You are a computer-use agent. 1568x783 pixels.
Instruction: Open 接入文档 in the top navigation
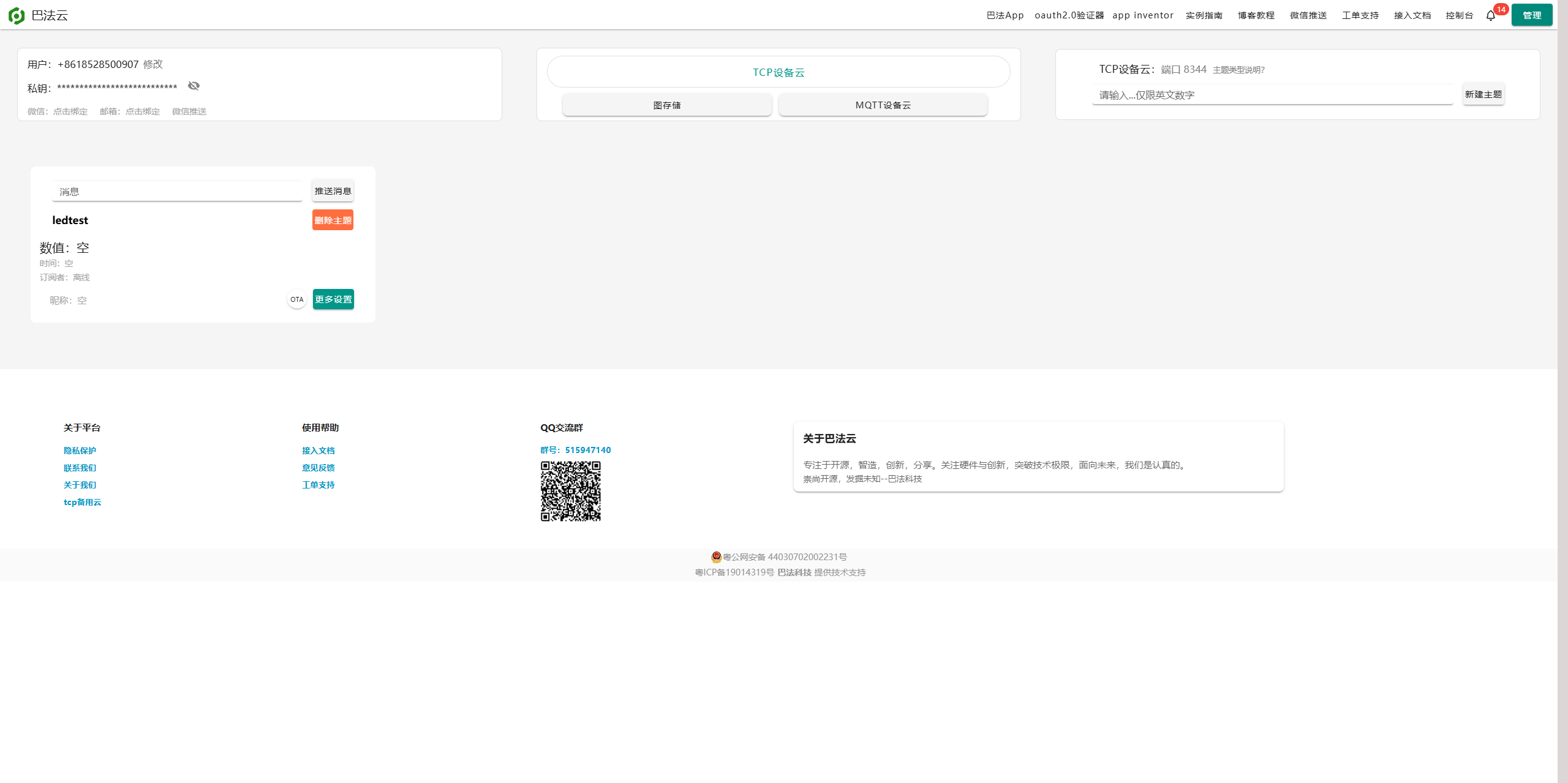(1412, 15)
